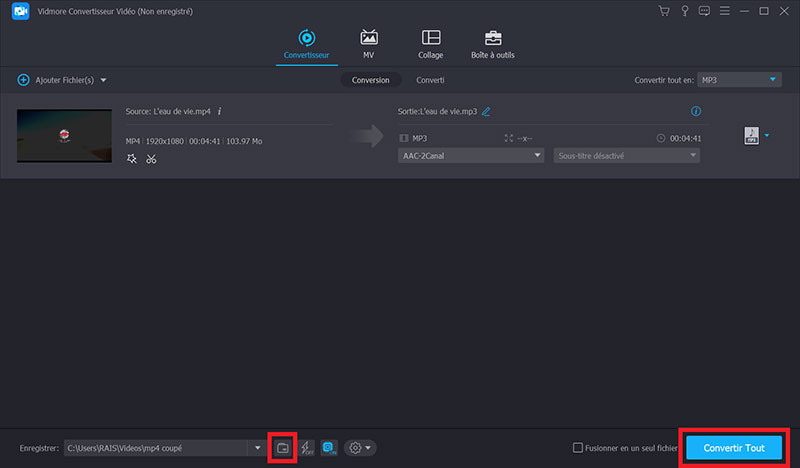Open the 'Sous-titre désactivé' subtitle dropdown

626,155
